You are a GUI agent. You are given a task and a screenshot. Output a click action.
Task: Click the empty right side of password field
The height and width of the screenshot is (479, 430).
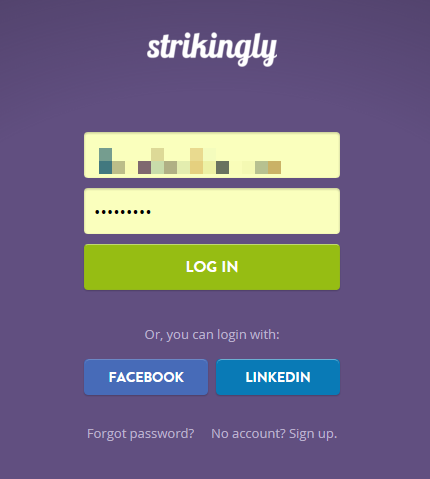260,211
